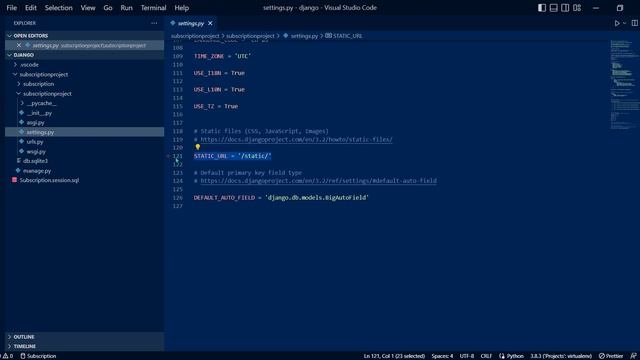Open the Terminal menu
Image resolution: width=640 pixels, height=360 pixels.
153,8
